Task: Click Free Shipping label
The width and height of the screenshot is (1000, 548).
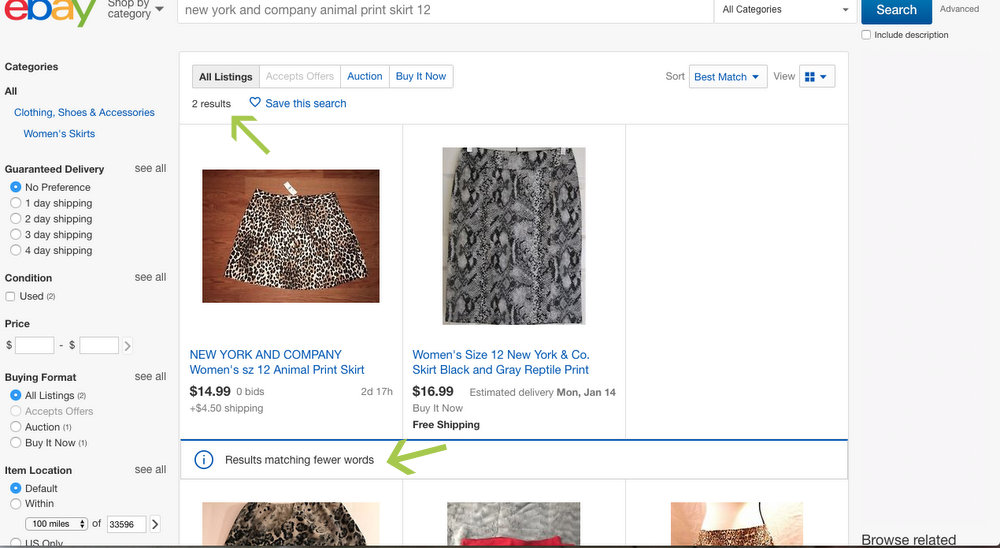Action: click(446, 424)
